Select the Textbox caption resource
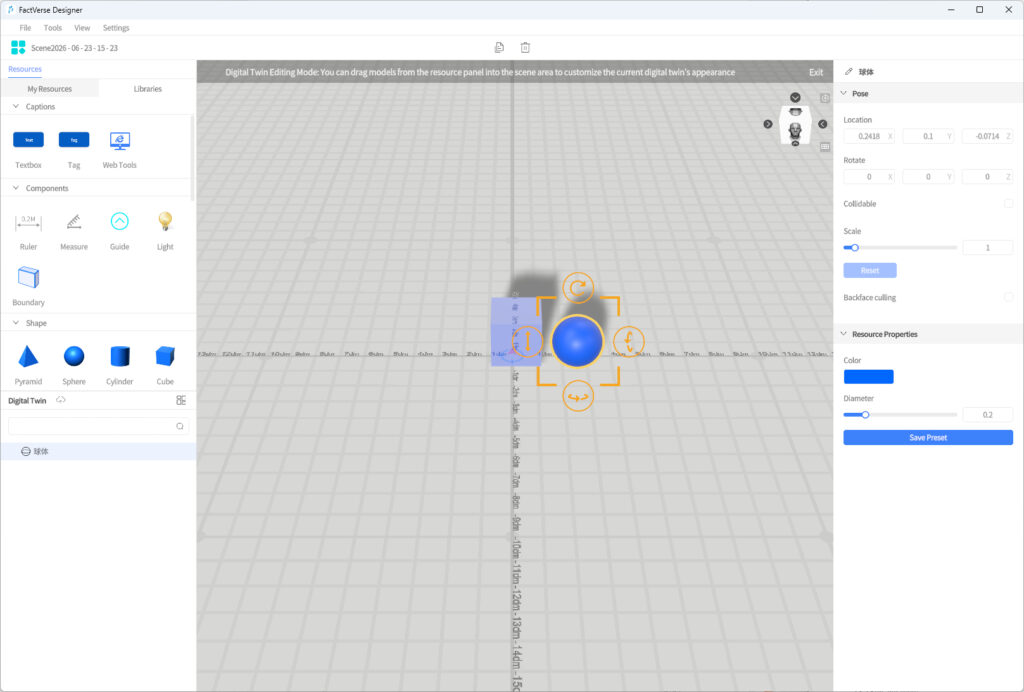 pos(28,140)
